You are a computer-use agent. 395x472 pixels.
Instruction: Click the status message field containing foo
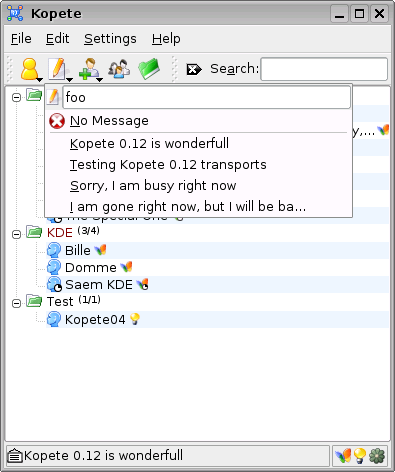[207, 97]
